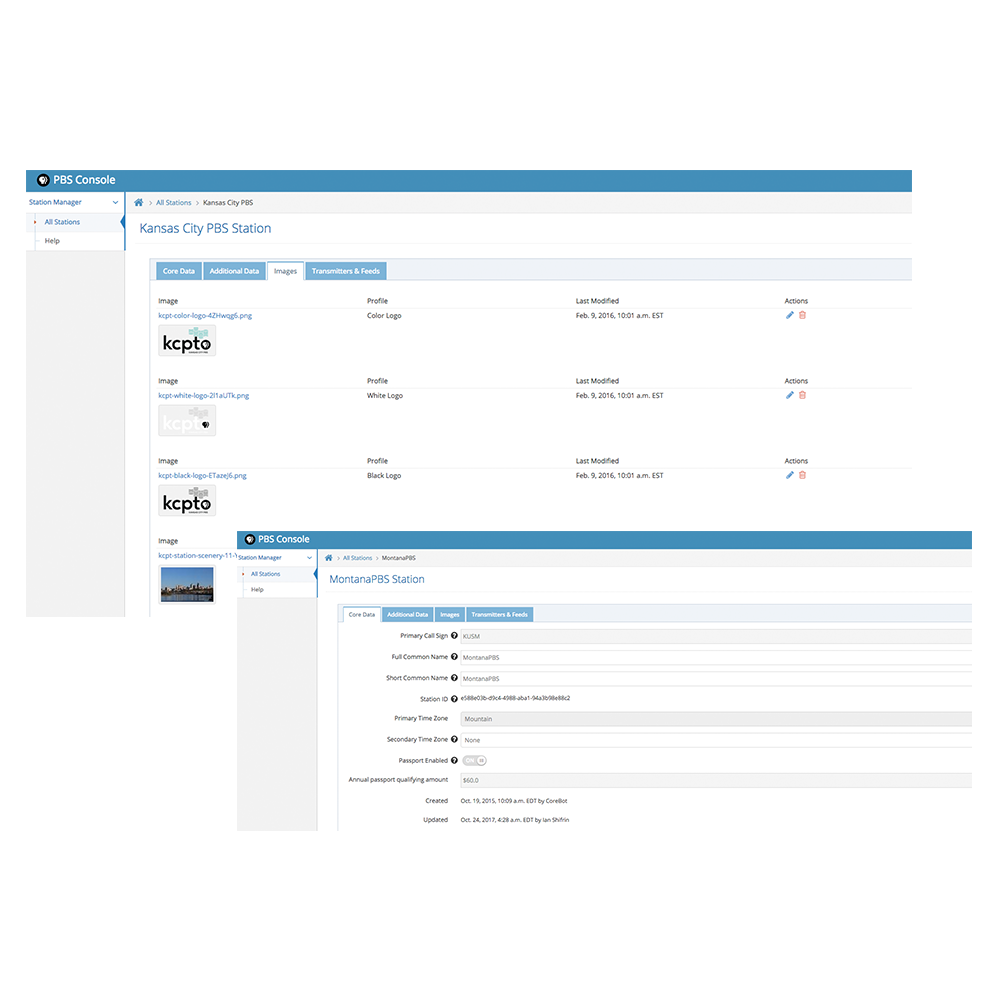Show help for Short Common Name field

(x=454, y=678)
